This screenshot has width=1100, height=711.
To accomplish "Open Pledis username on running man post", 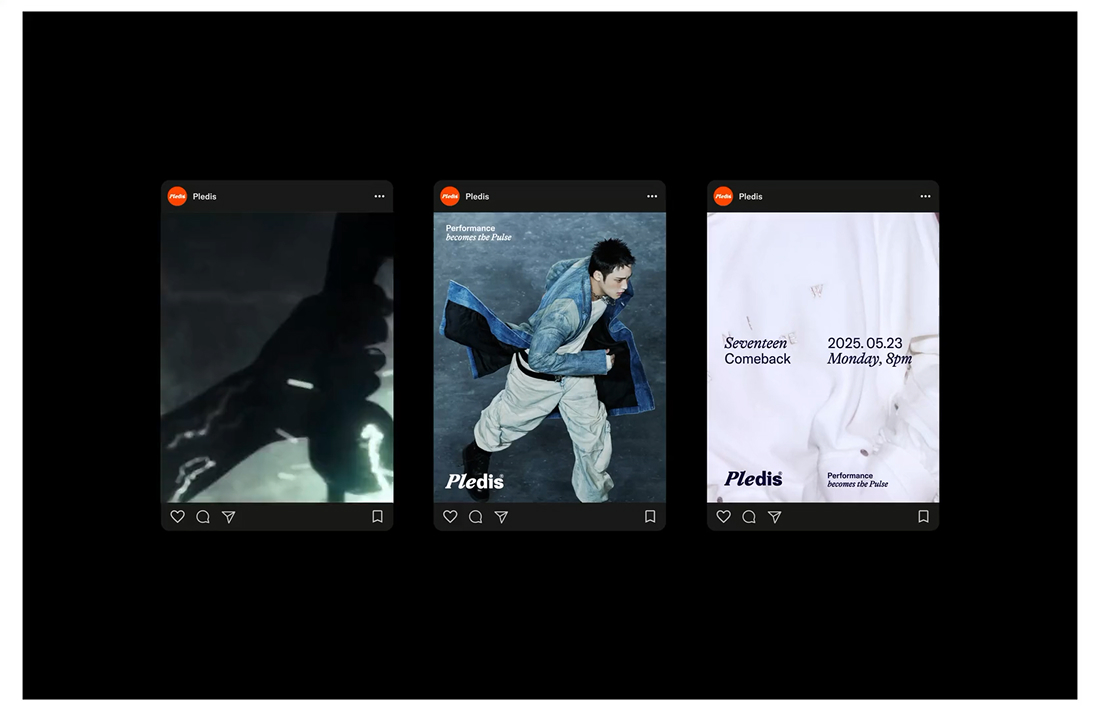I will point(477,197).
